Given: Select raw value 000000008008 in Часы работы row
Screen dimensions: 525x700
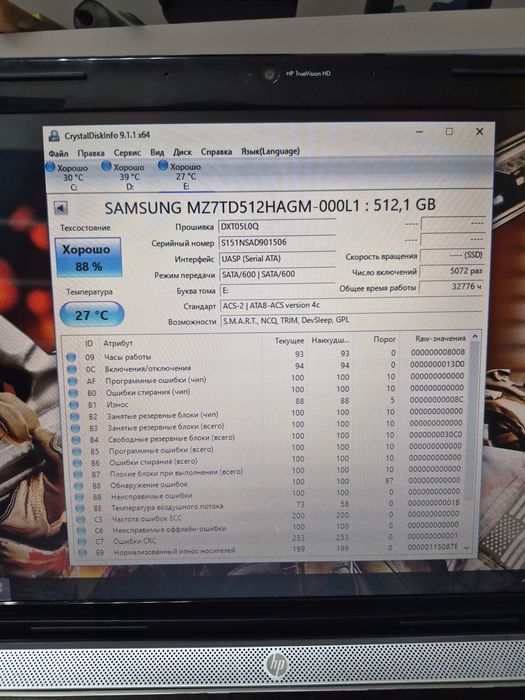Looking at the screenshot, I should [x=438, y=352].
